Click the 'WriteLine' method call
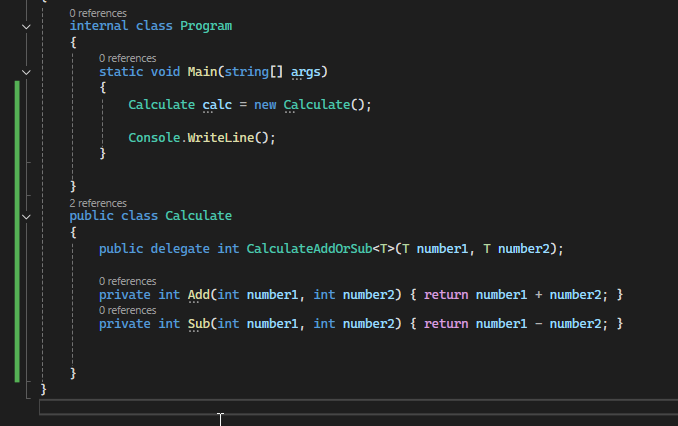 click(221, 138)
